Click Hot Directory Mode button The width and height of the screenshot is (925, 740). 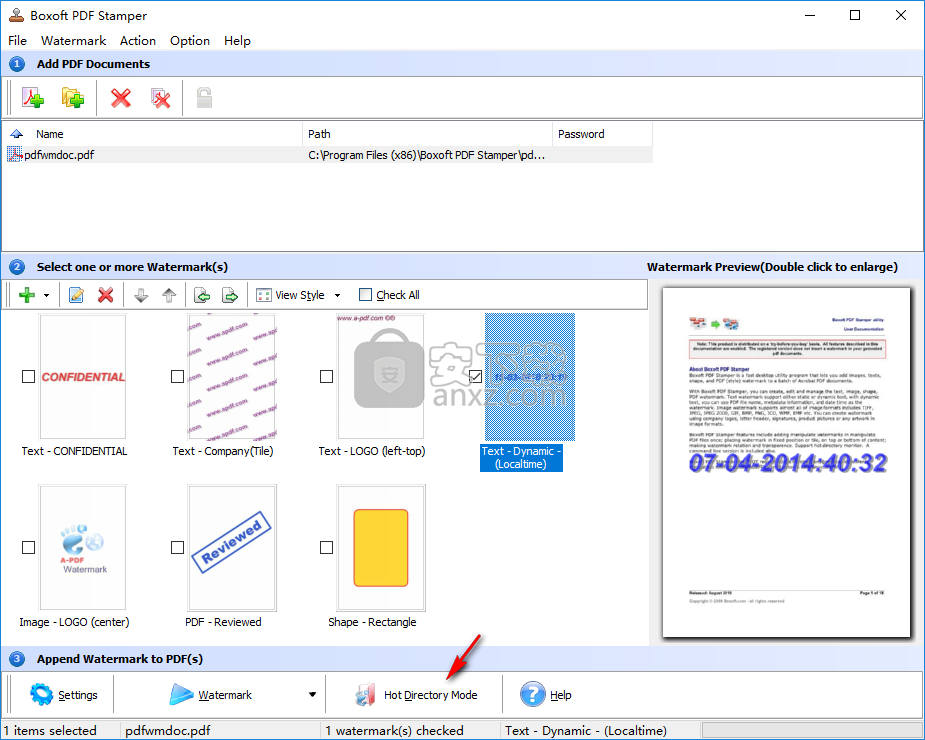(416, 695)
